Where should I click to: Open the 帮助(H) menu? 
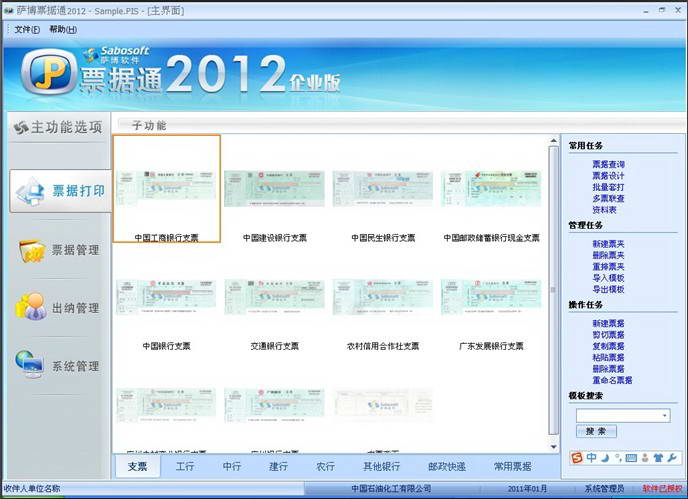tap(63, 29)
